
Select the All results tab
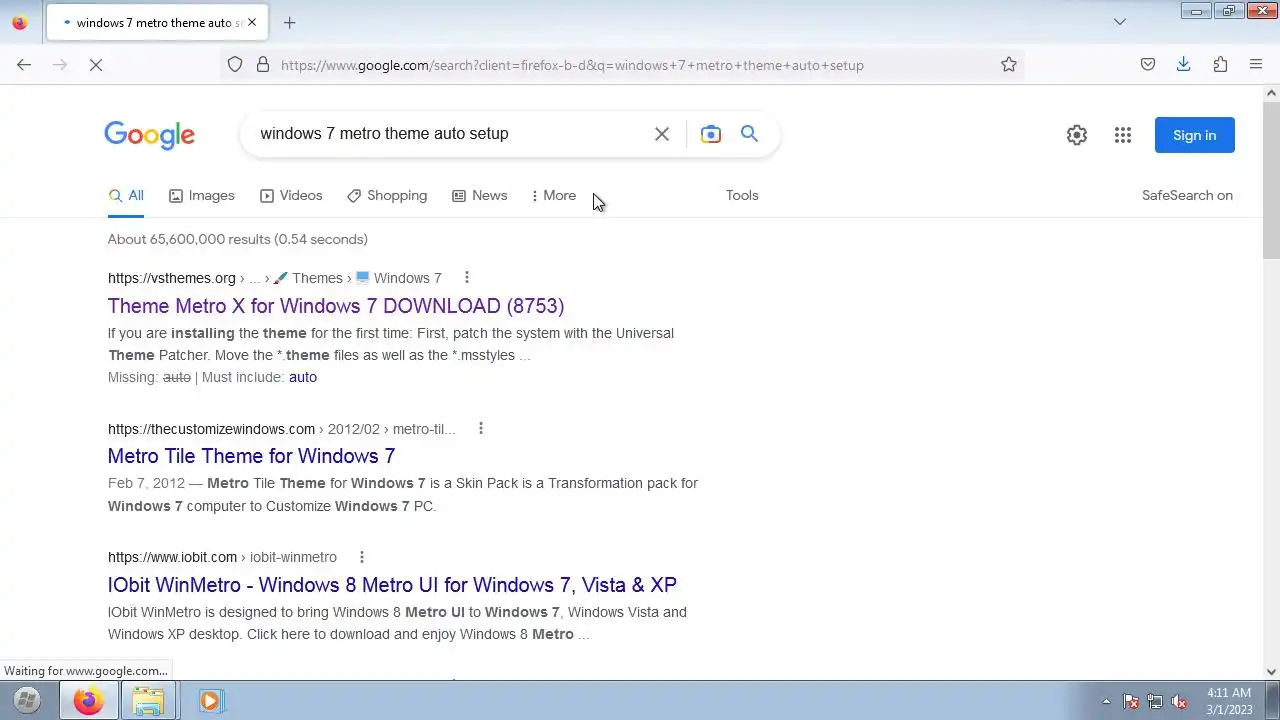click(126, 196)
